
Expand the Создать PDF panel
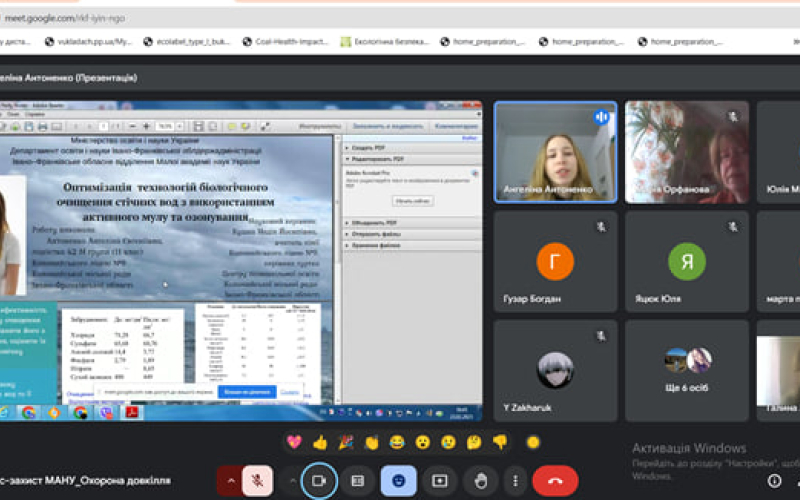[x=411, y=148]
